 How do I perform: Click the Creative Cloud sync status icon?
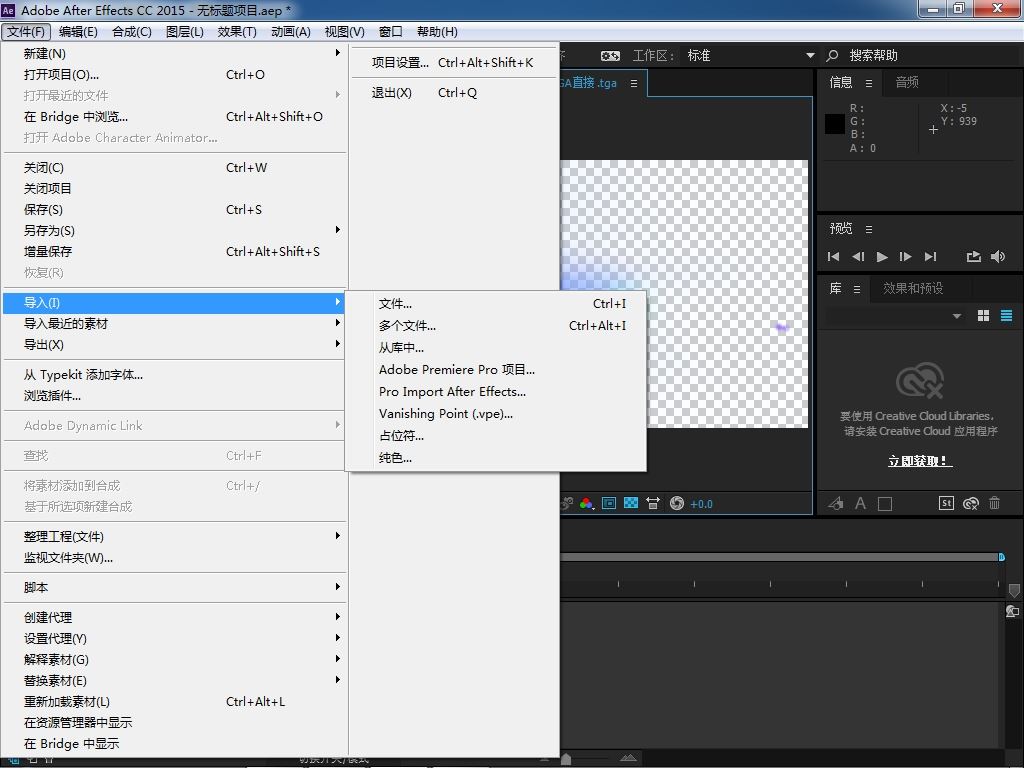click(x=971, y=503)
